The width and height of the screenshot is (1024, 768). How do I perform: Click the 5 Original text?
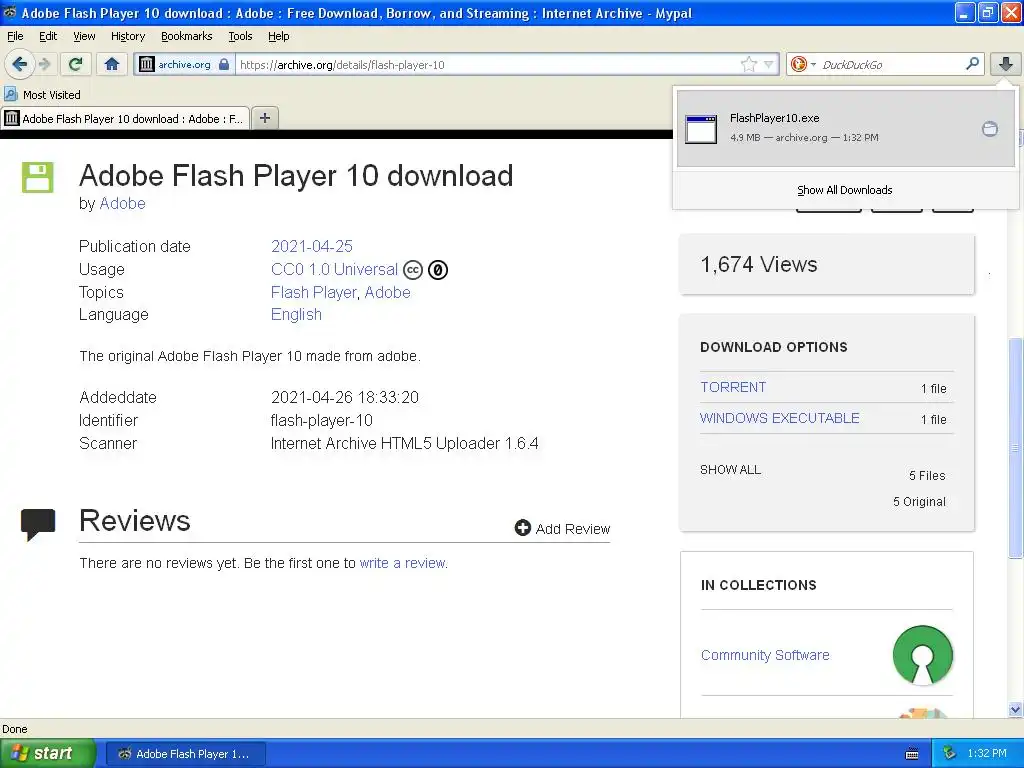(919, 502)
